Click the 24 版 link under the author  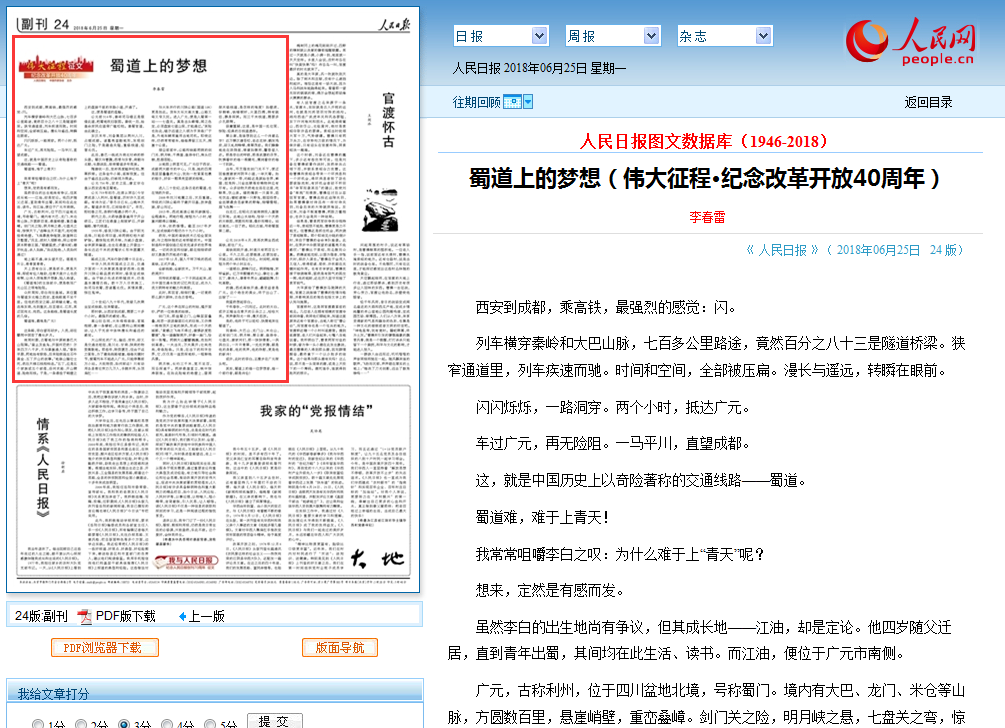coord(943,250)
